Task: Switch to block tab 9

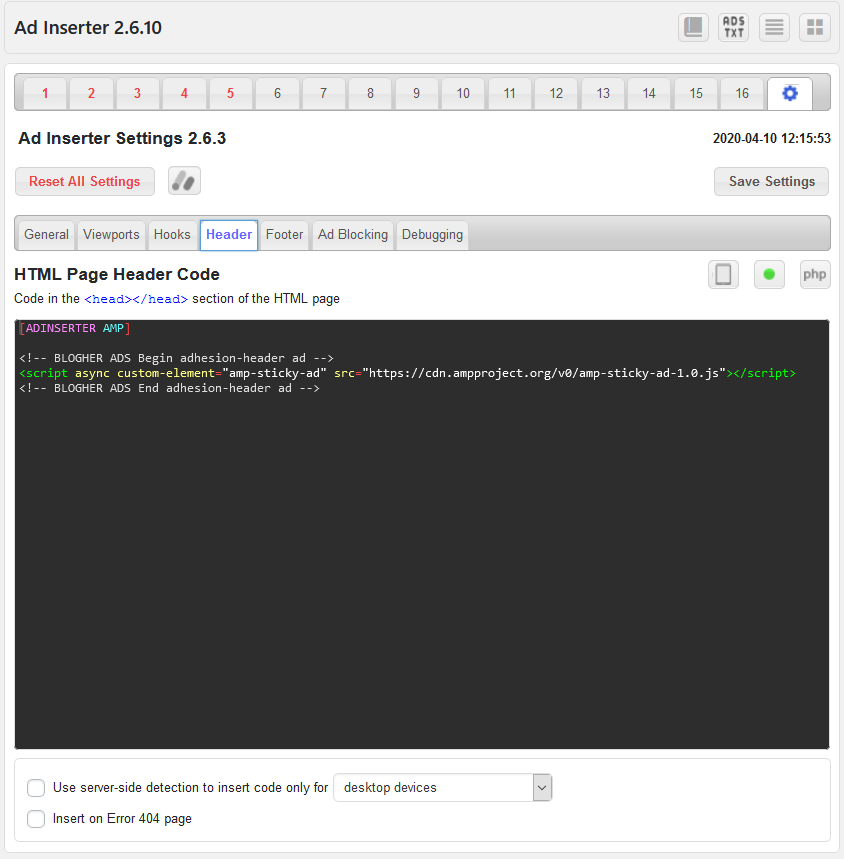Action: (416, 93)
